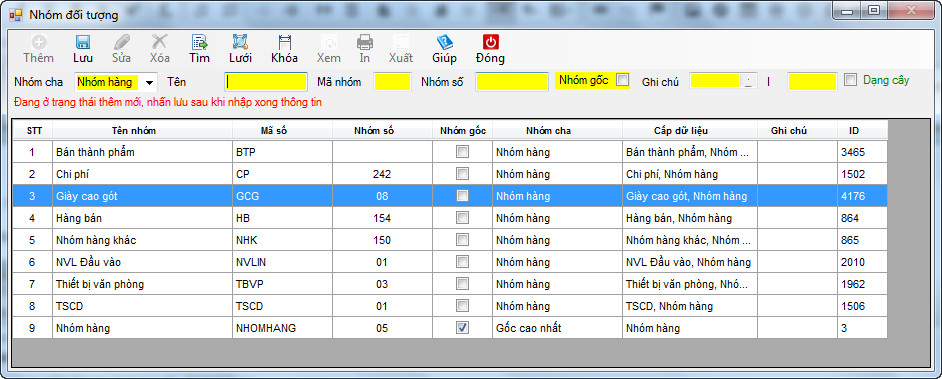Click the BTP code cell
The height and width of the screenshot is (379, 942).
click(282, 152)
